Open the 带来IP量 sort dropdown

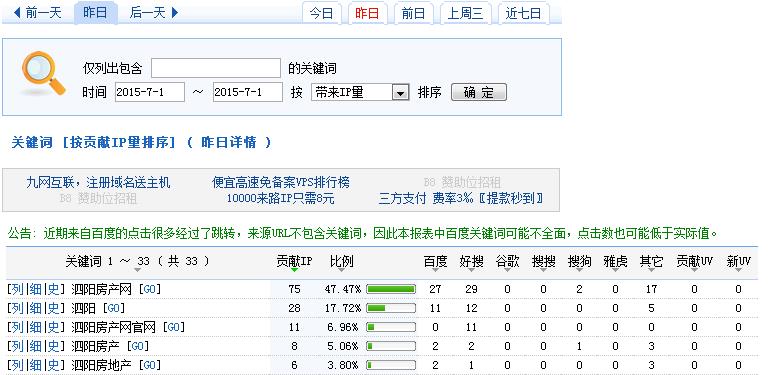pos(360,92)
